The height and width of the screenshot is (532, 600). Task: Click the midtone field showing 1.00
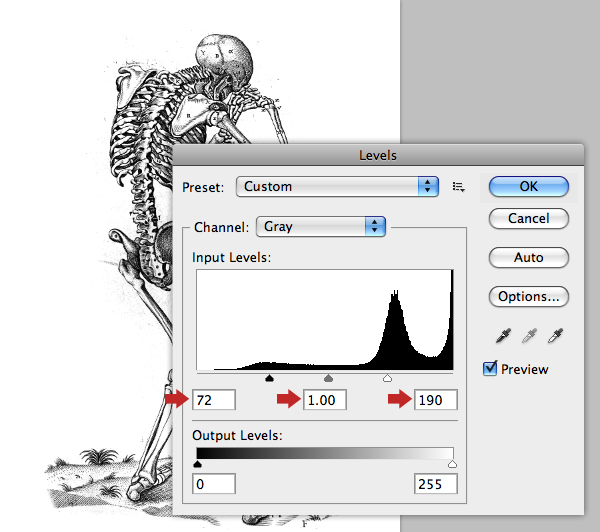tap(325, 400)
